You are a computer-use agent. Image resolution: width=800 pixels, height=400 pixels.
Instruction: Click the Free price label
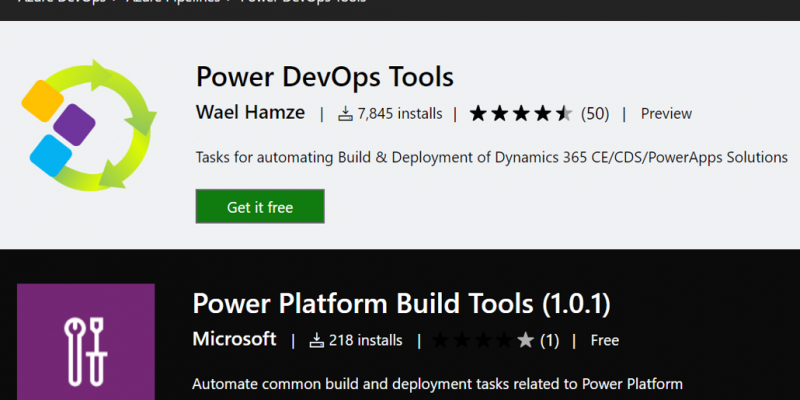tap(605, 340)
